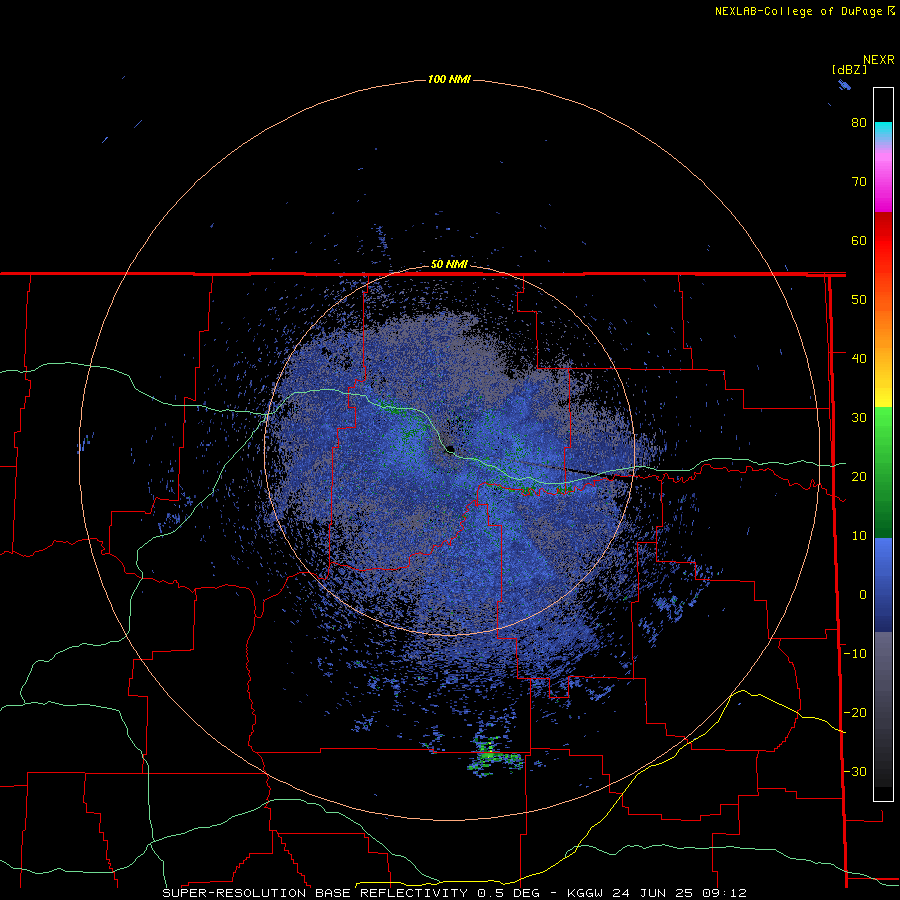
Task: Click the red segment of the color bar
Action: tap(883, 244)
